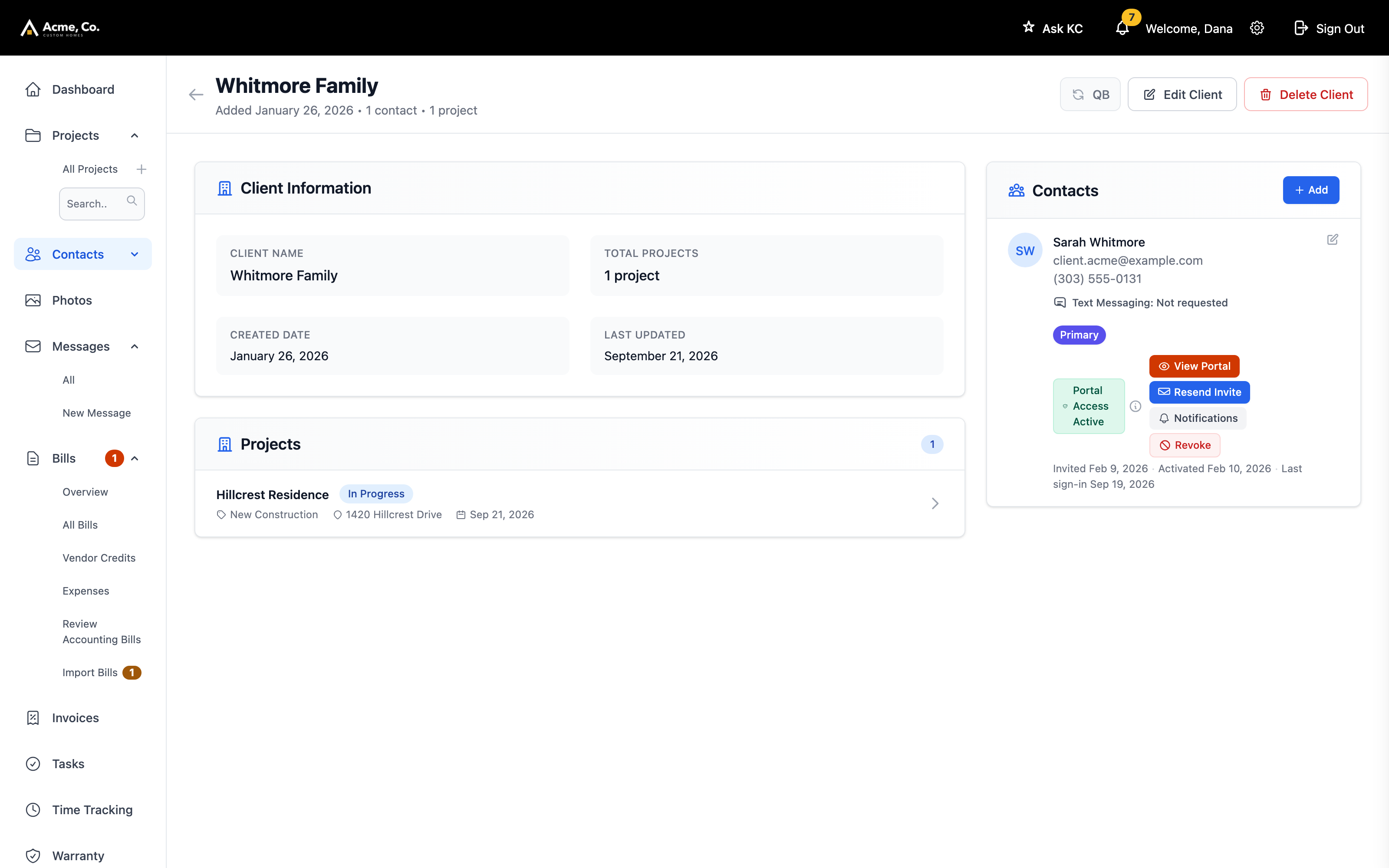Collapse the Messages section chevron
This screenshot has width=1389, height=868.
134,346
